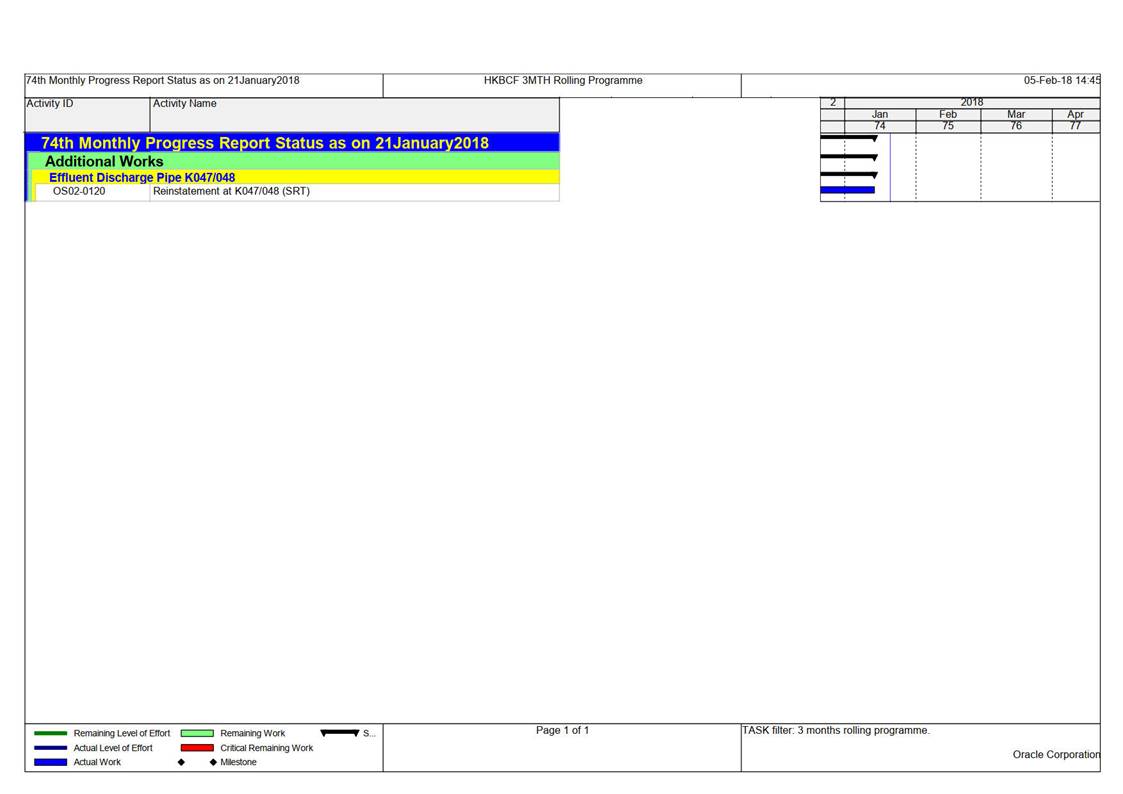Click activity ID OS02-0120
The image size is (1123, 794).
(x=79, y=191)
